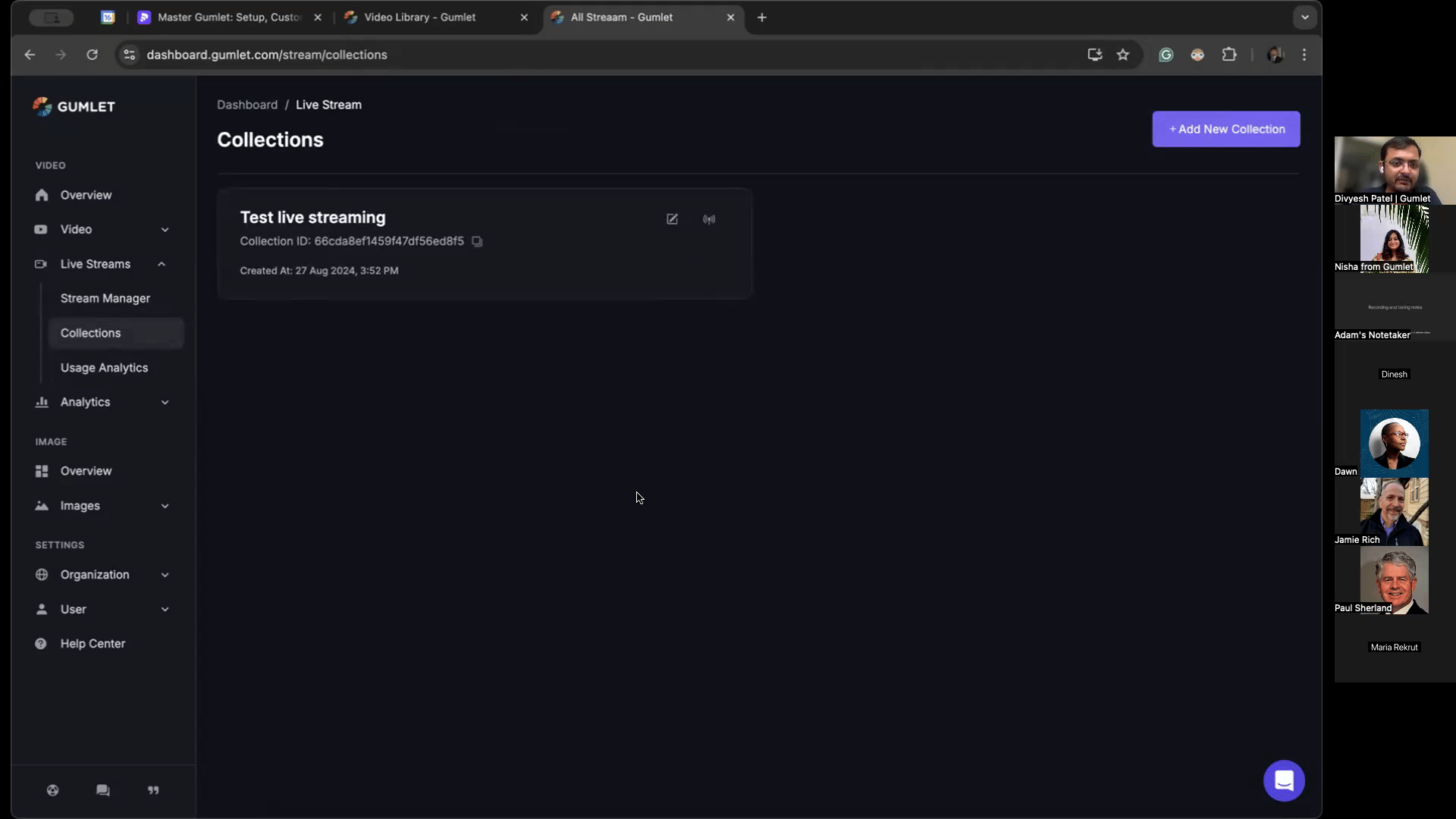Edit the Test live streaming collection
1456x819 pixels.
[x=672, y=219]
